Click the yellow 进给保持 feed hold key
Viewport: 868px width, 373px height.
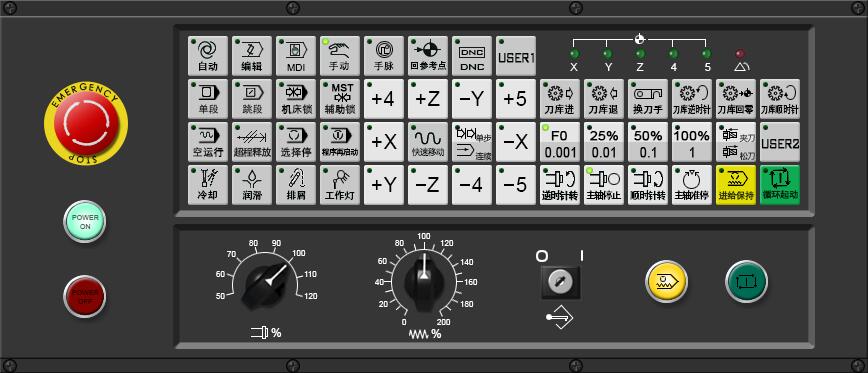tap(736, 185)
